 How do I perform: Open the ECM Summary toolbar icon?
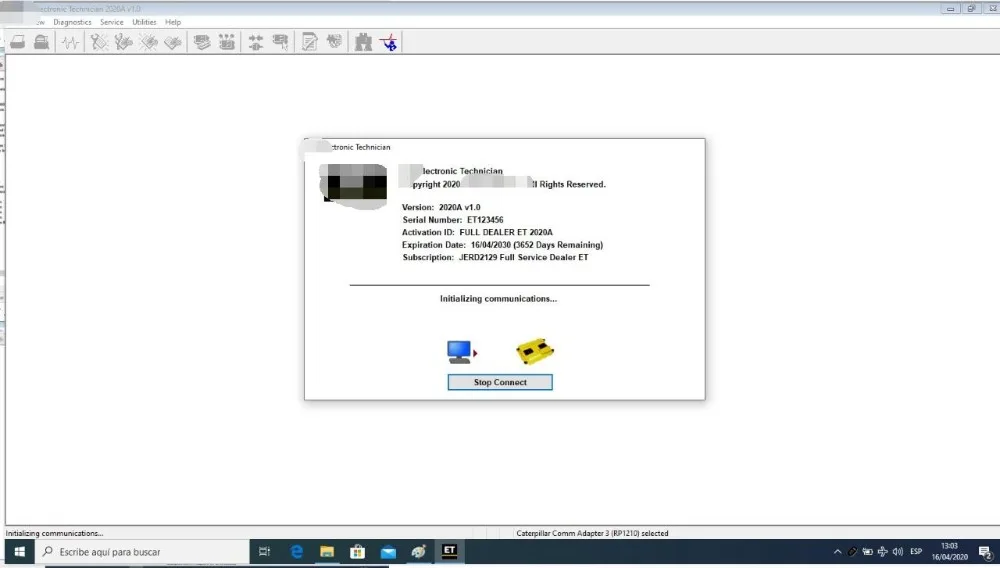tap(202, 42)
